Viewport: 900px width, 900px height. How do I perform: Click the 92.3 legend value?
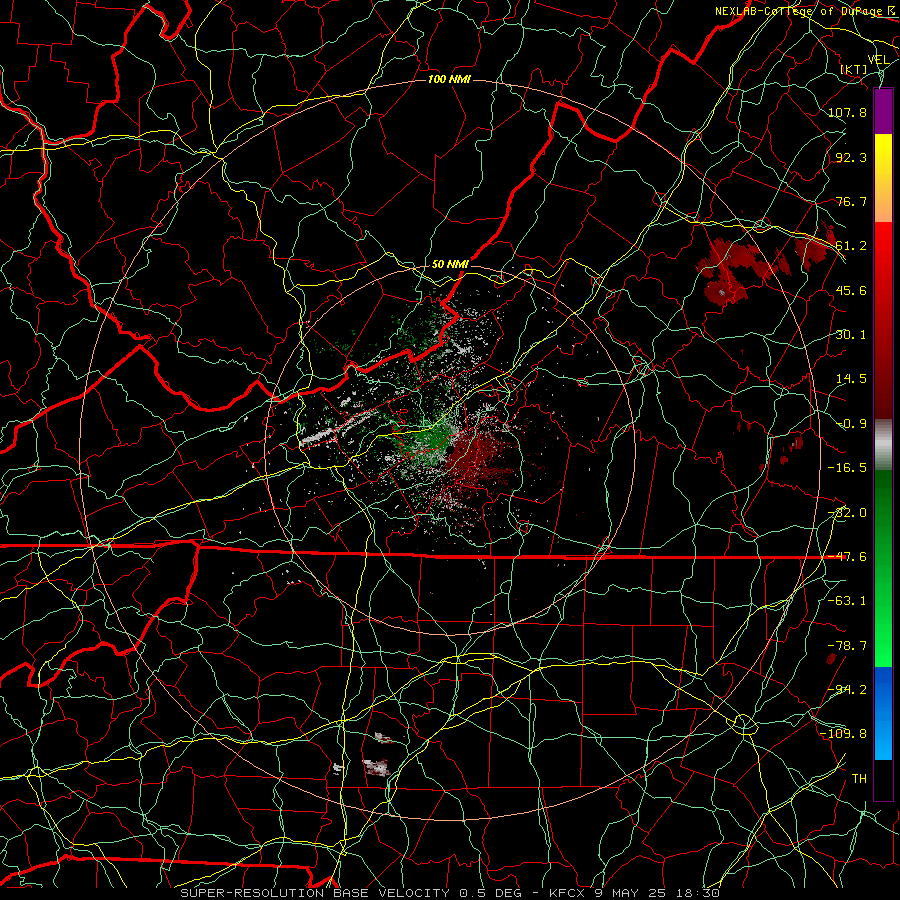(x=851, y=157)
